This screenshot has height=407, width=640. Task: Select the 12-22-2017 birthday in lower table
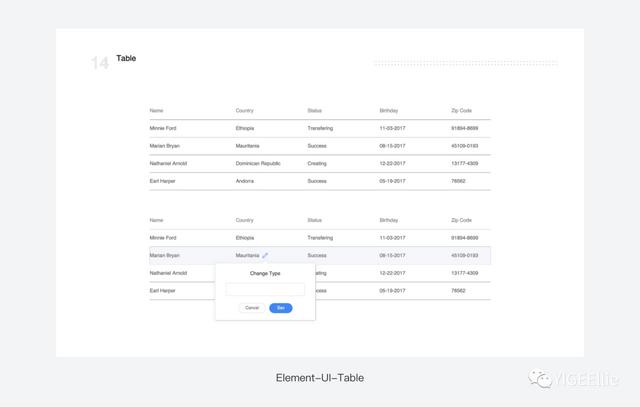point(392,273)
